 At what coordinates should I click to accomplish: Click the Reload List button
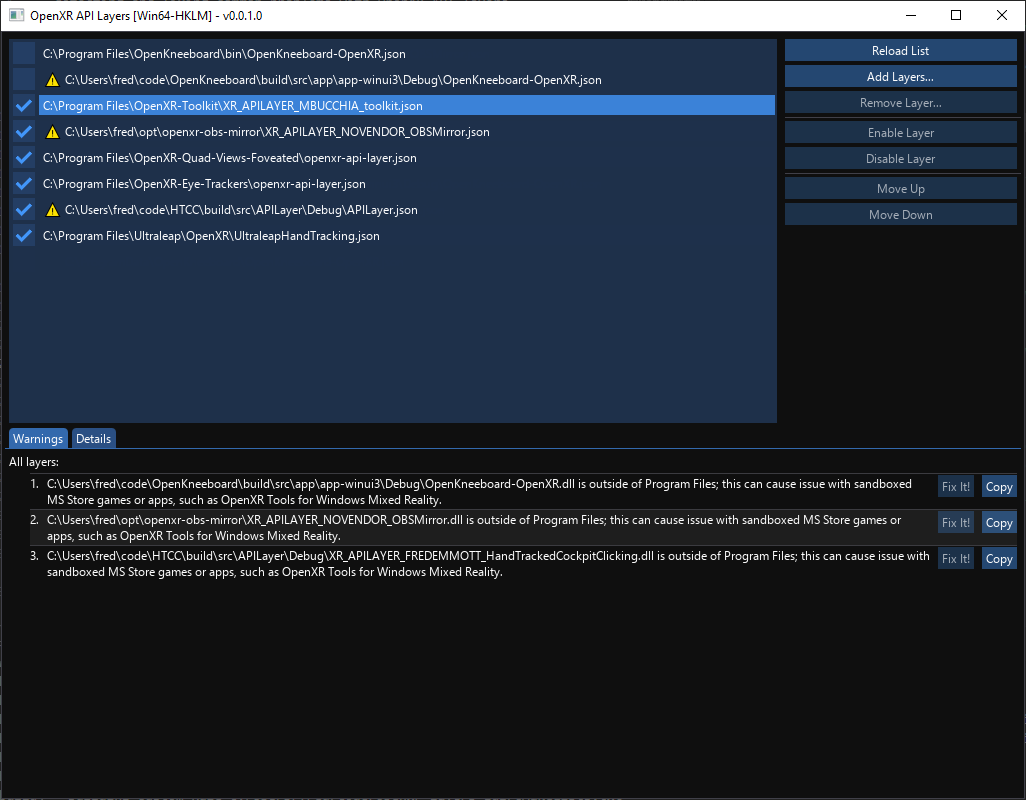coord(900,50)
